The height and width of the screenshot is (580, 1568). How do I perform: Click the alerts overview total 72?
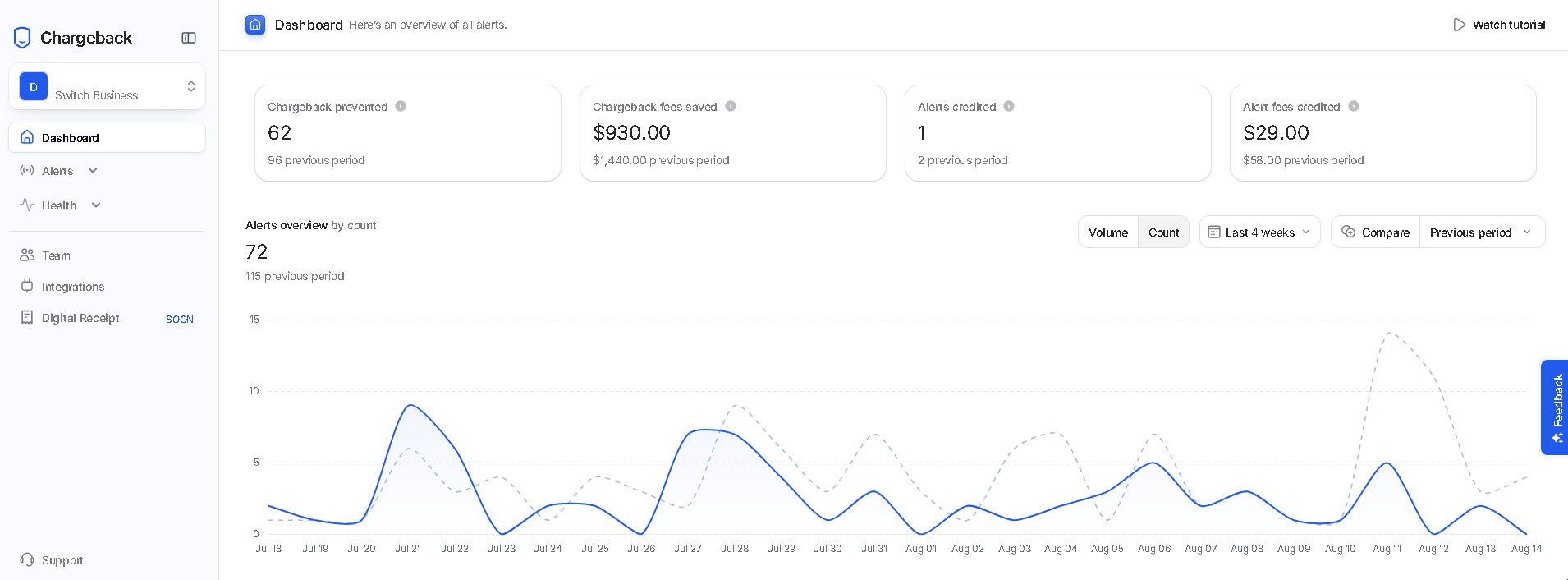256,252
